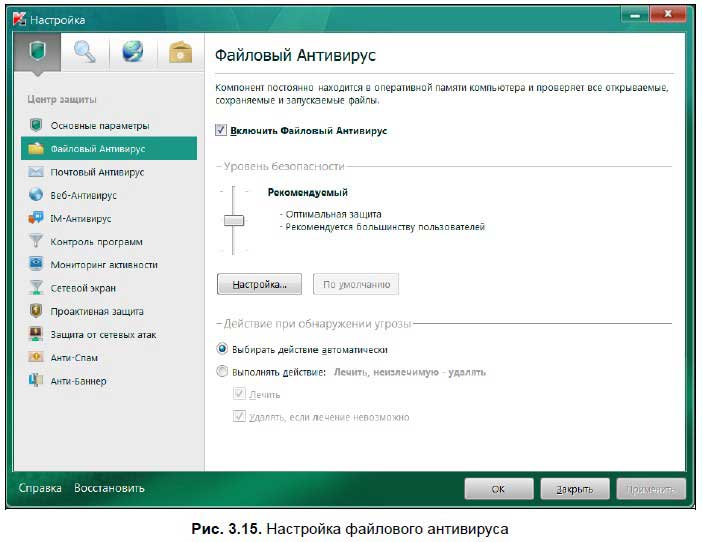The image size is (702, 542).
Task: Click the Почтовый Антивирус envelope icon
Action: pos(36,172)
